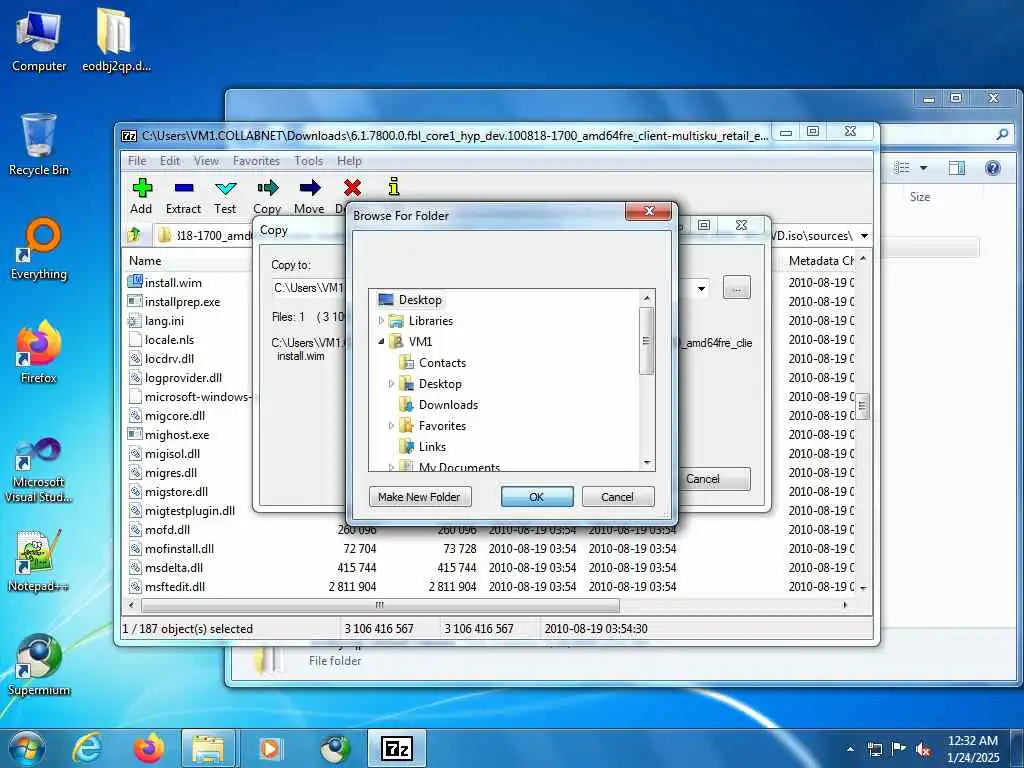Click the Copy toolbar icon
Image resolution: width=1024 pixels, height=768 pixels.
coord(267,196)
